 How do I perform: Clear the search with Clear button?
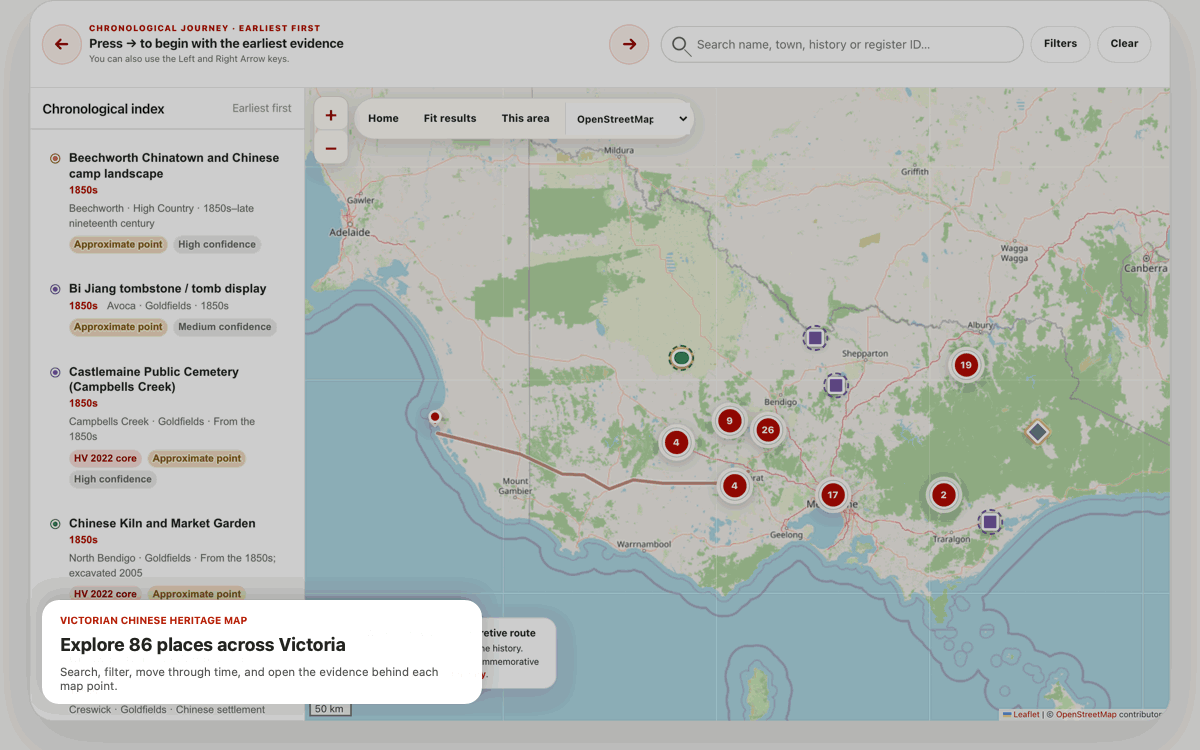pyautogui.click(x=1124, y=44)
